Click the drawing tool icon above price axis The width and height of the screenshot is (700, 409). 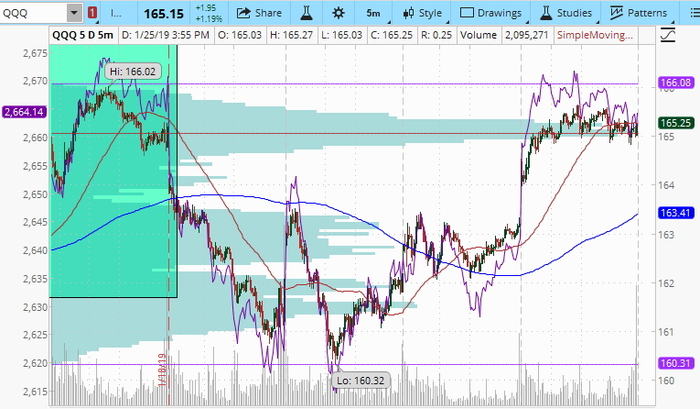point(667,35)
